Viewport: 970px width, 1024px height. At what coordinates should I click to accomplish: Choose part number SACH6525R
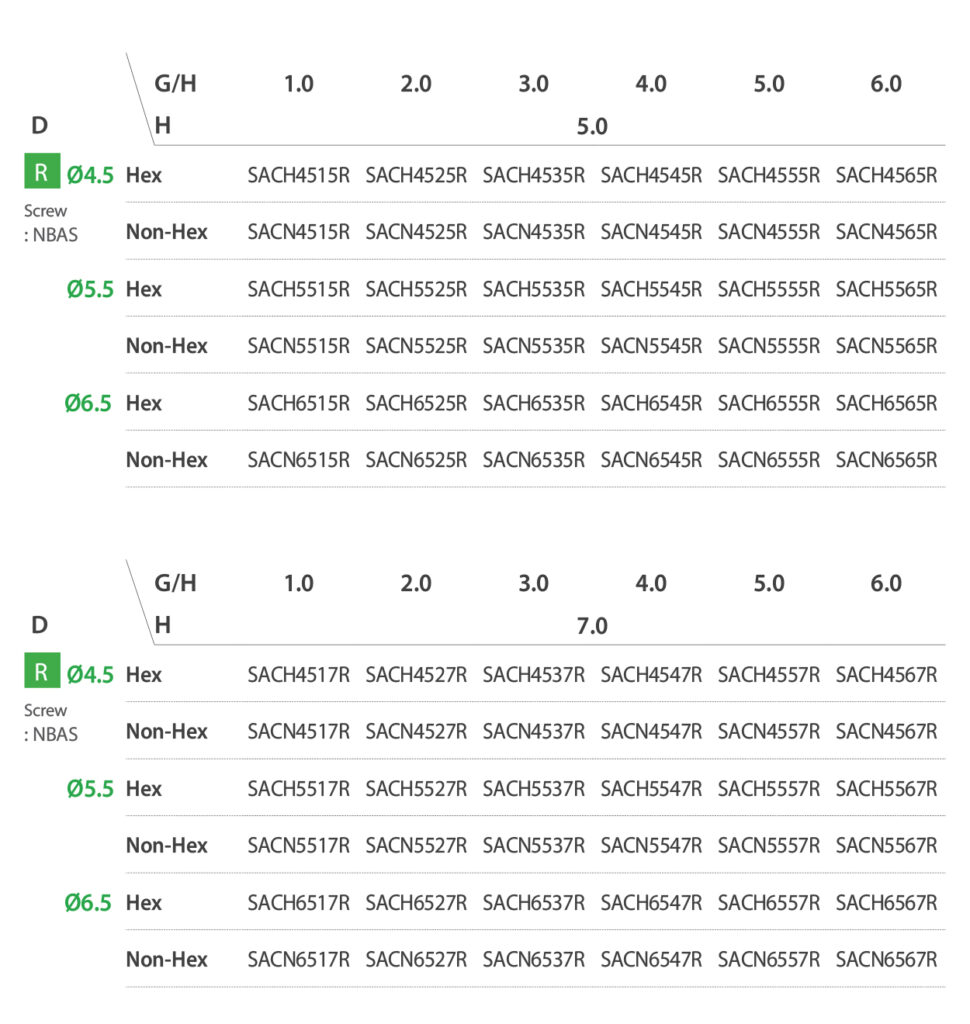click(x=416, y=403)
